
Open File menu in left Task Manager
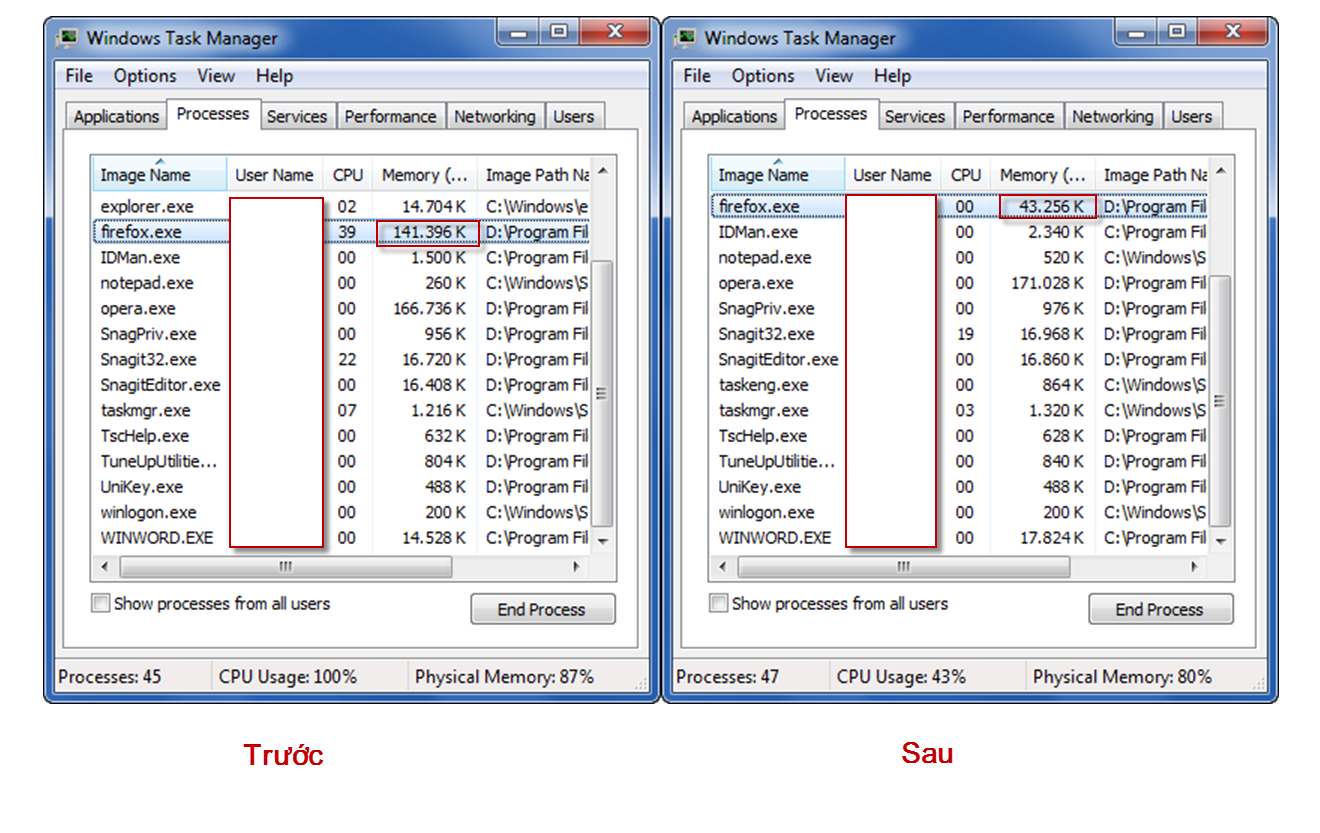pyautogui.click(x=79, y=76)
